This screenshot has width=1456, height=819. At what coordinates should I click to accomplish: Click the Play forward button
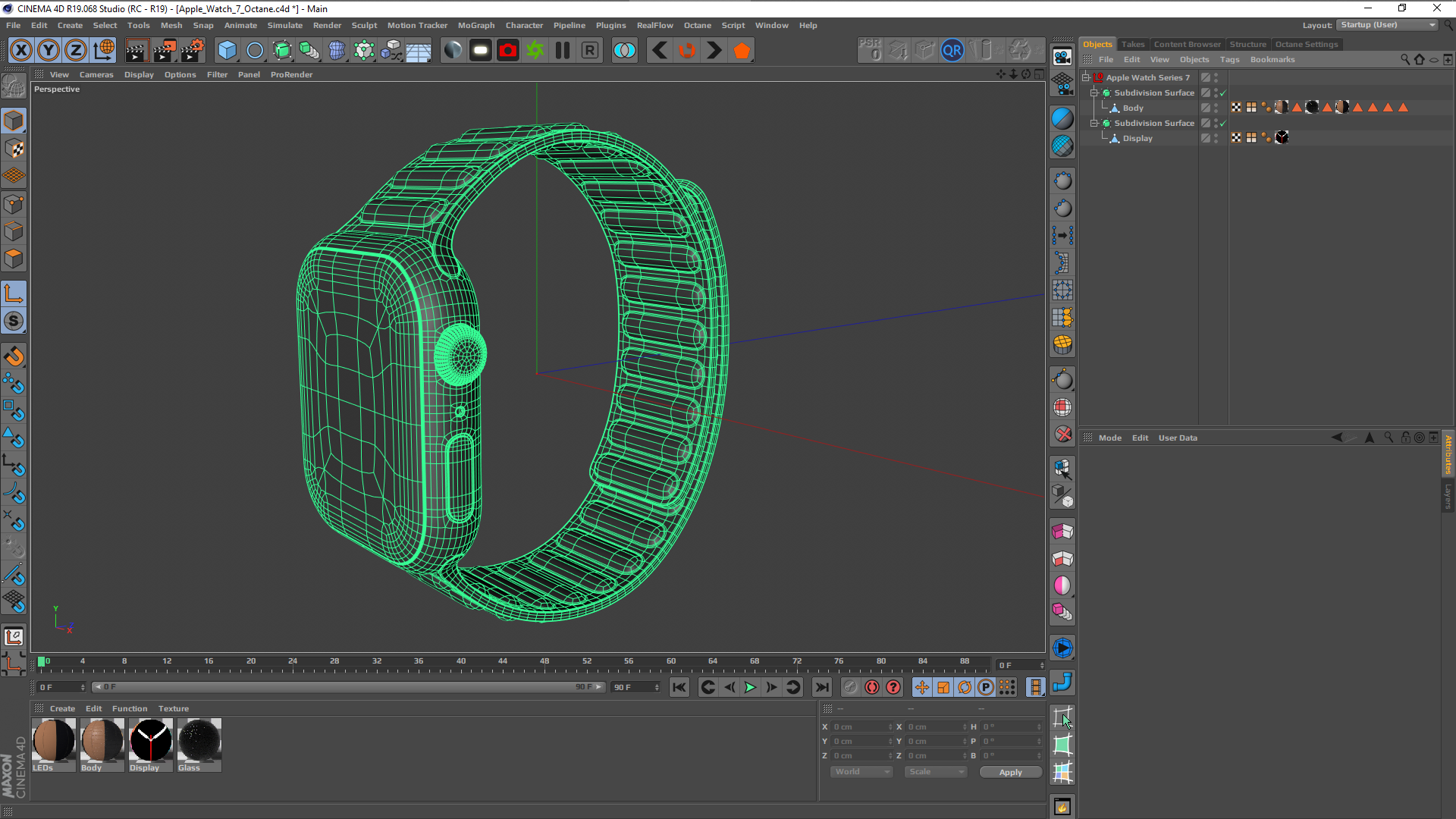click(x=750, y=687)
